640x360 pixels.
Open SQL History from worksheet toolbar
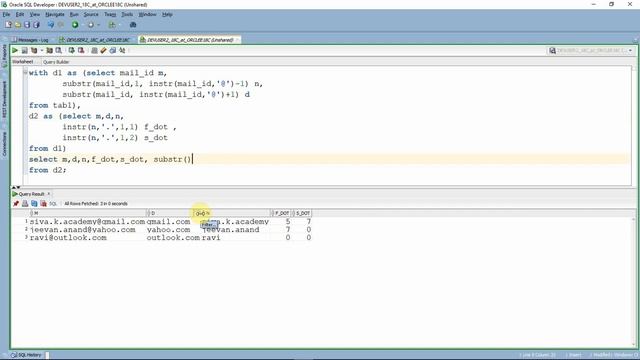113,51
